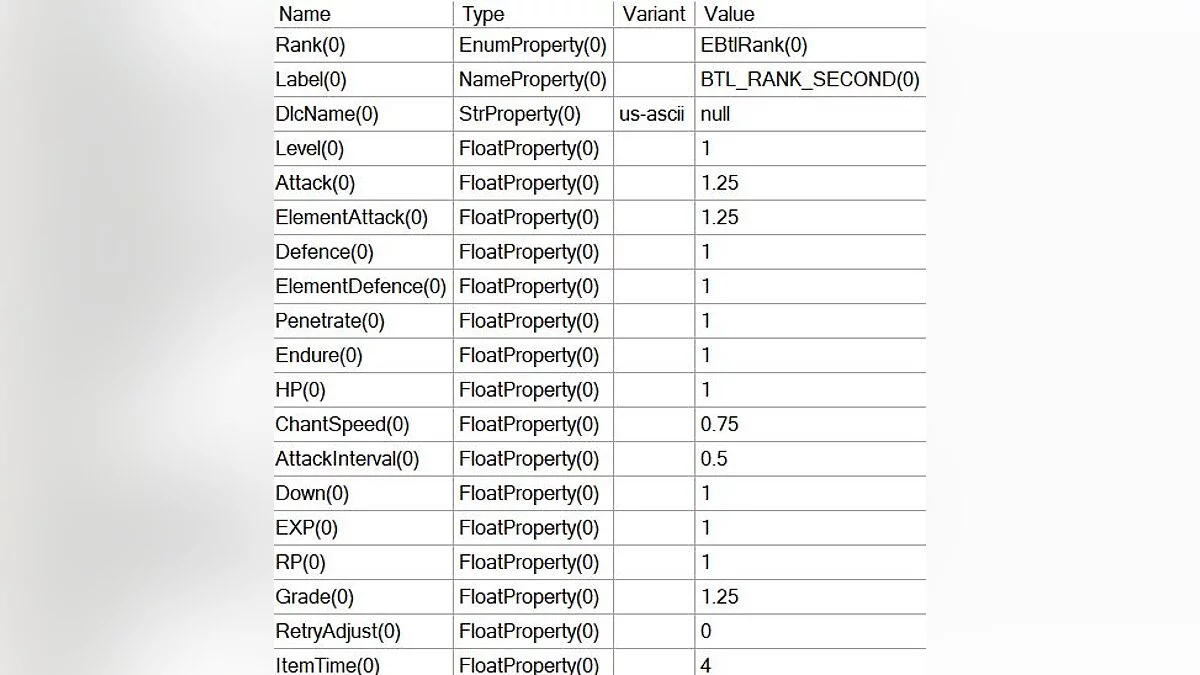This screenshot has height=675, width=1200.
Task: Select the Rank(0) name cell
Action: (x=310, y=45)
